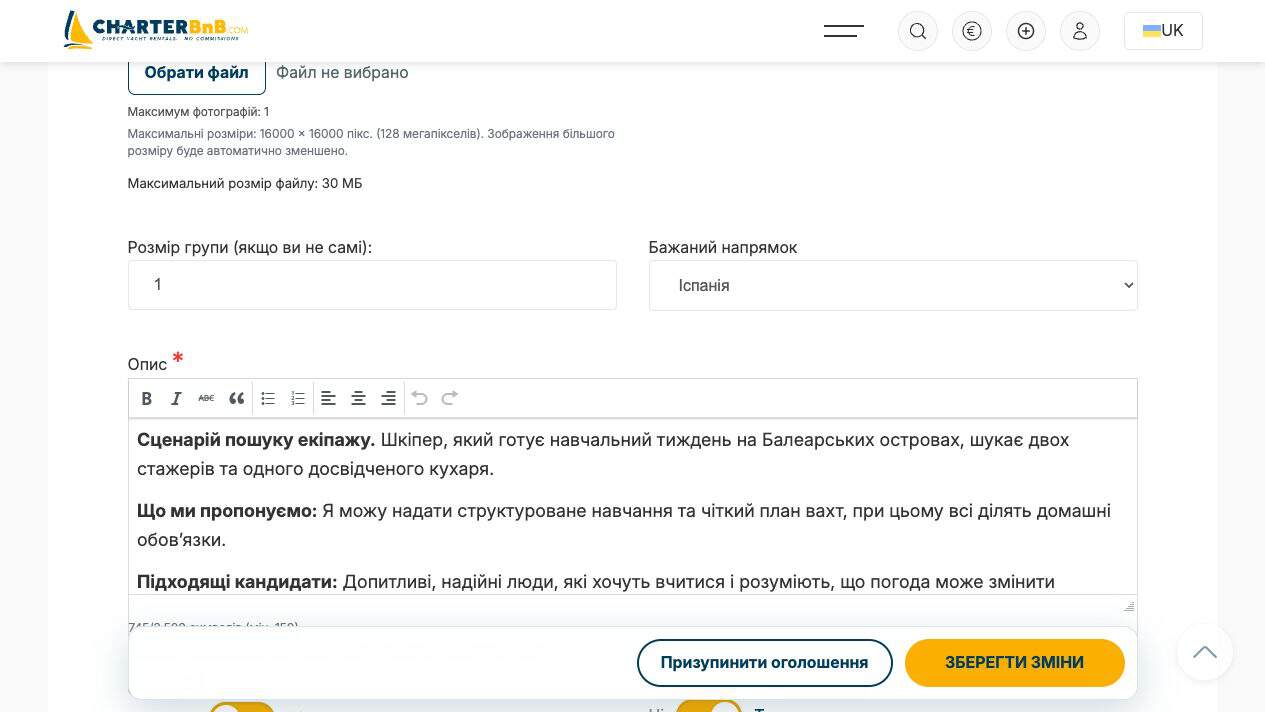
Task: Click Призупинити оголошення button
Action: click(764, 663)
